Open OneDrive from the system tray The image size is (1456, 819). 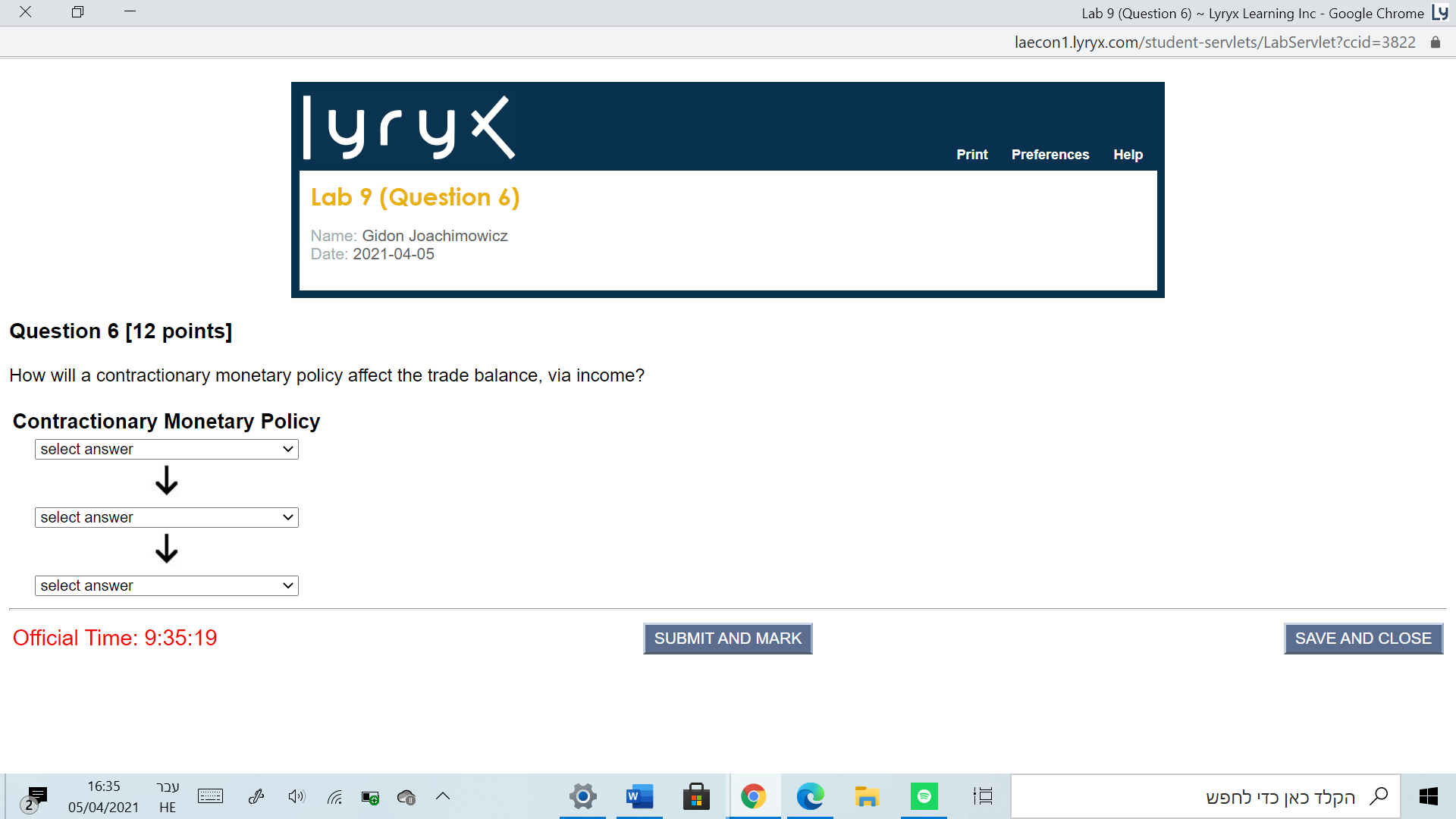(406, 796)
